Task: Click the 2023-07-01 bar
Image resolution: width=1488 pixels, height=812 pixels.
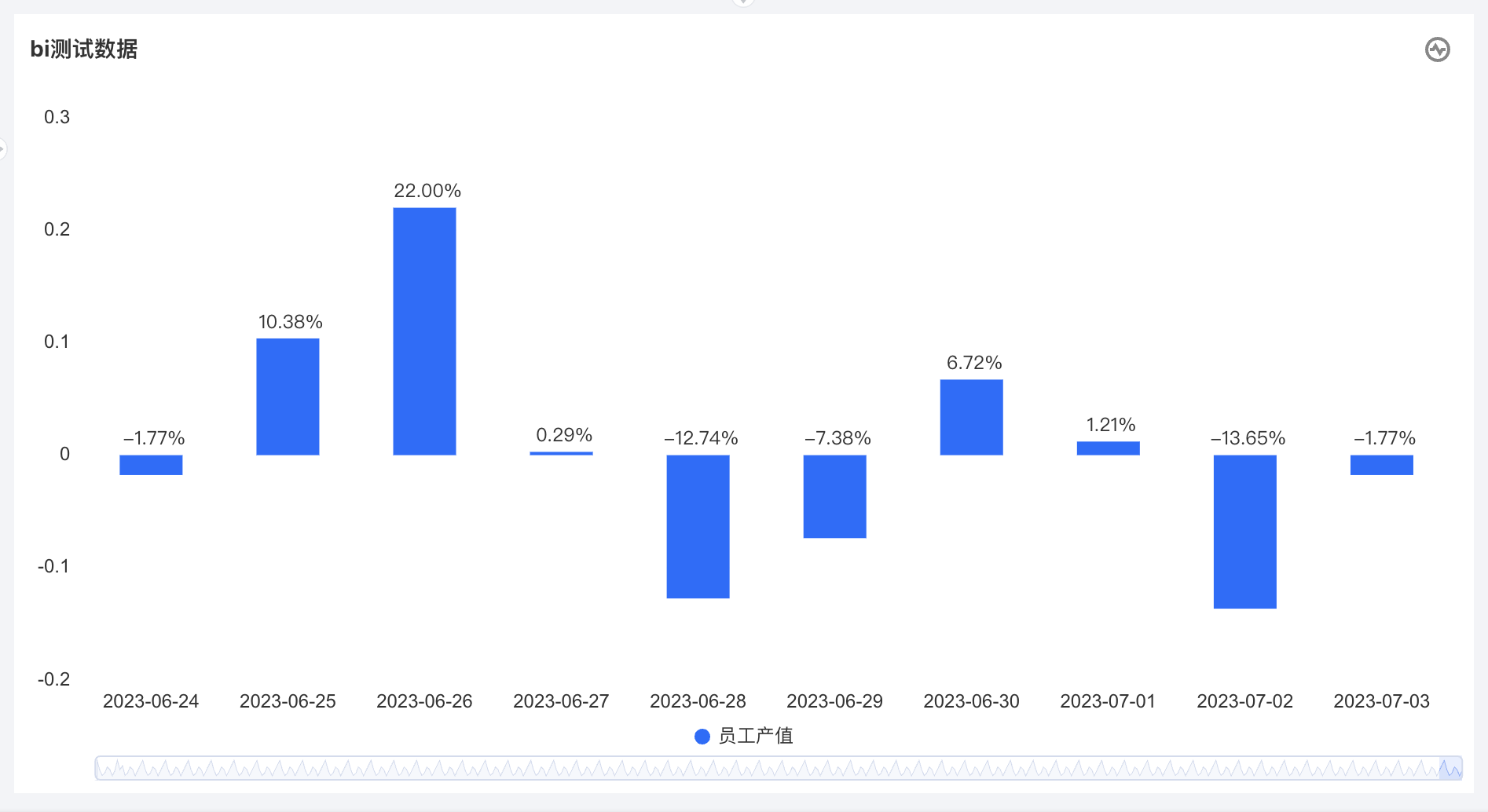Action: coord(1108,448)
